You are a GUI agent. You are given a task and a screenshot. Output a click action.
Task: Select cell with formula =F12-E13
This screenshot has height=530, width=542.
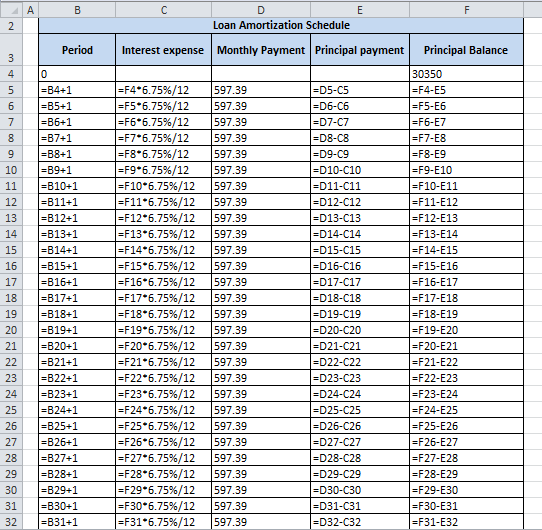(466, 218)
